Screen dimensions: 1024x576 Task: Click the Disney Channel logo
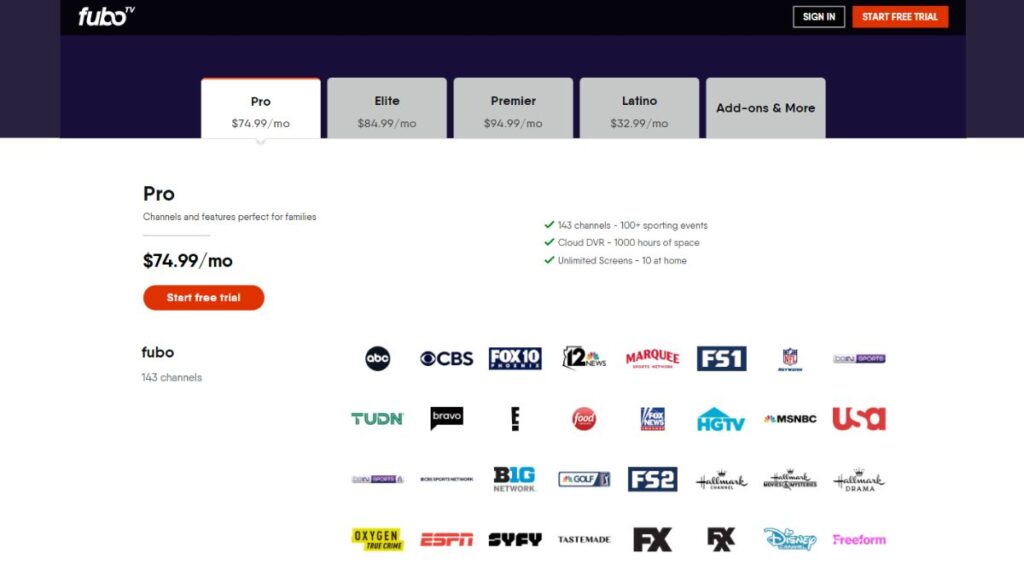pyautogui.click(x=790, y=539)
